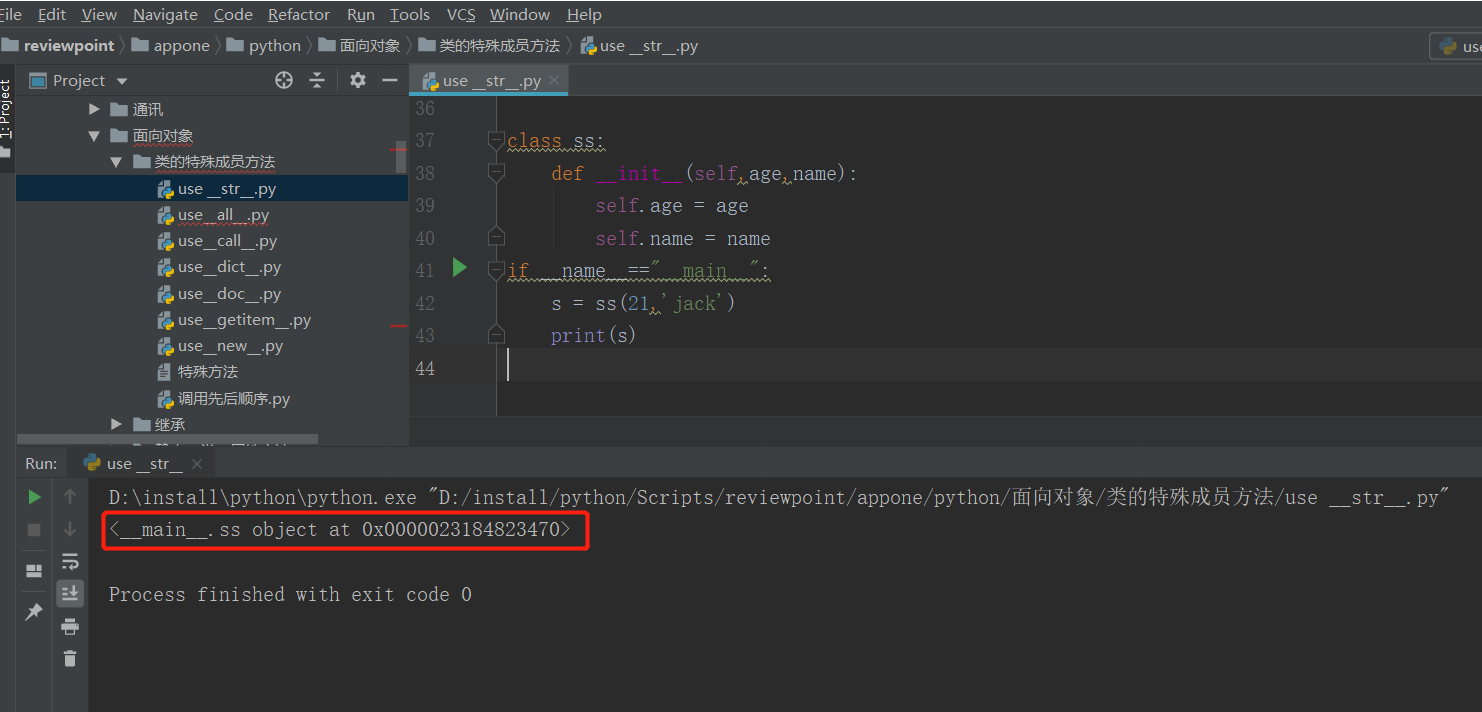Switch to the use __str__.py editor tab

click(x=488, y=80)
